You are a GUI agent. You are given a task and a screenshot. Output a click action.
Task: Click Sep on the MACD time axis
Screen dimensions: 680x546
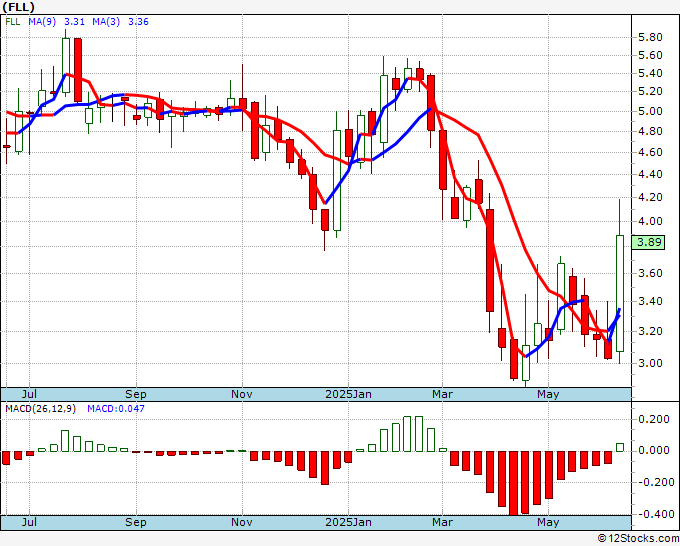[x=136, y=522]
